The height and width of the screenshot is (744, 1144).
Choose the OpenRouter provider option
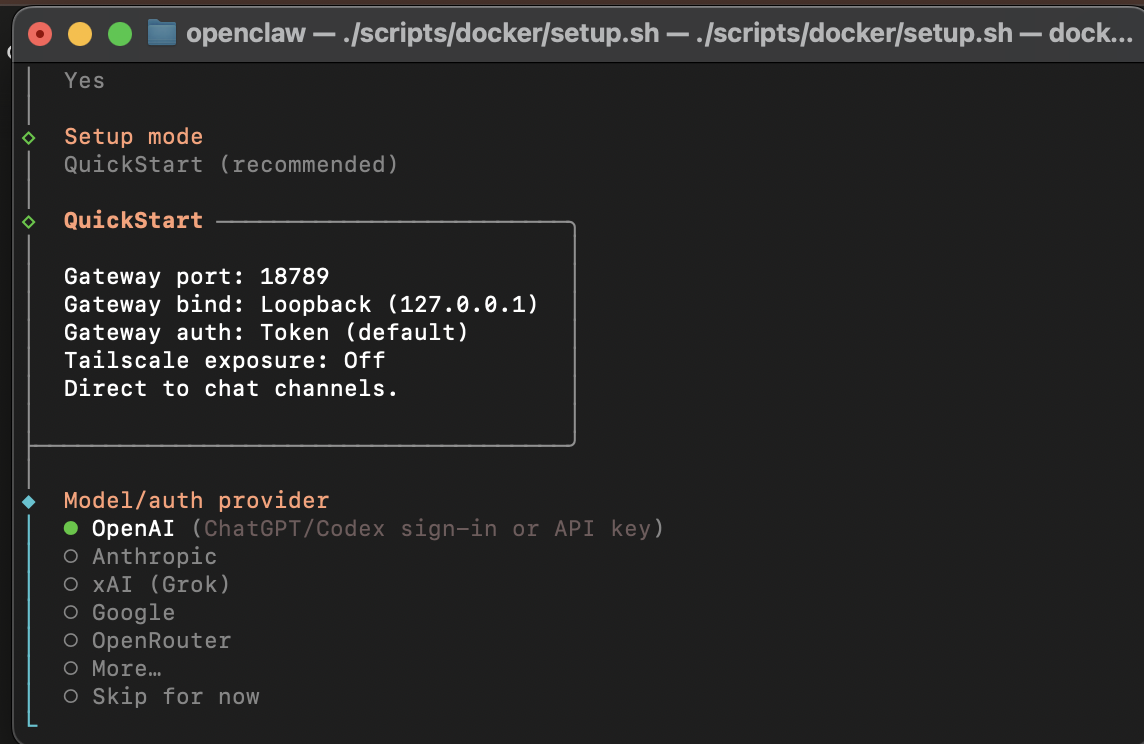[147, 640]
